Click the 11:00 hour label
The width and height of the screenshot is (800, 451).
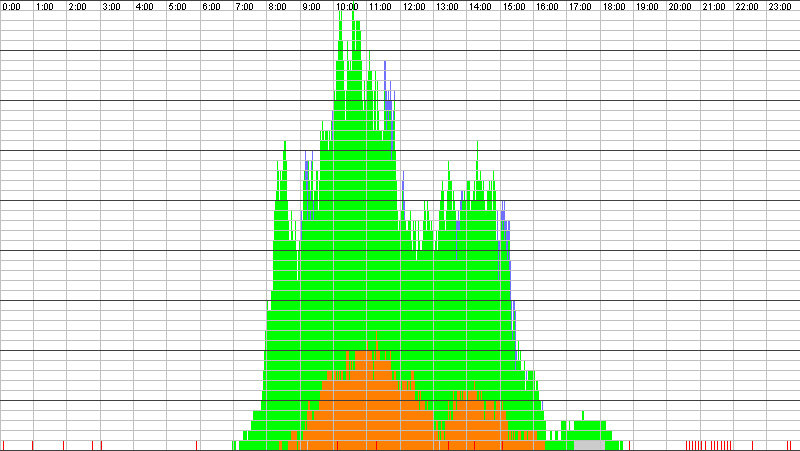click(380, 7)
